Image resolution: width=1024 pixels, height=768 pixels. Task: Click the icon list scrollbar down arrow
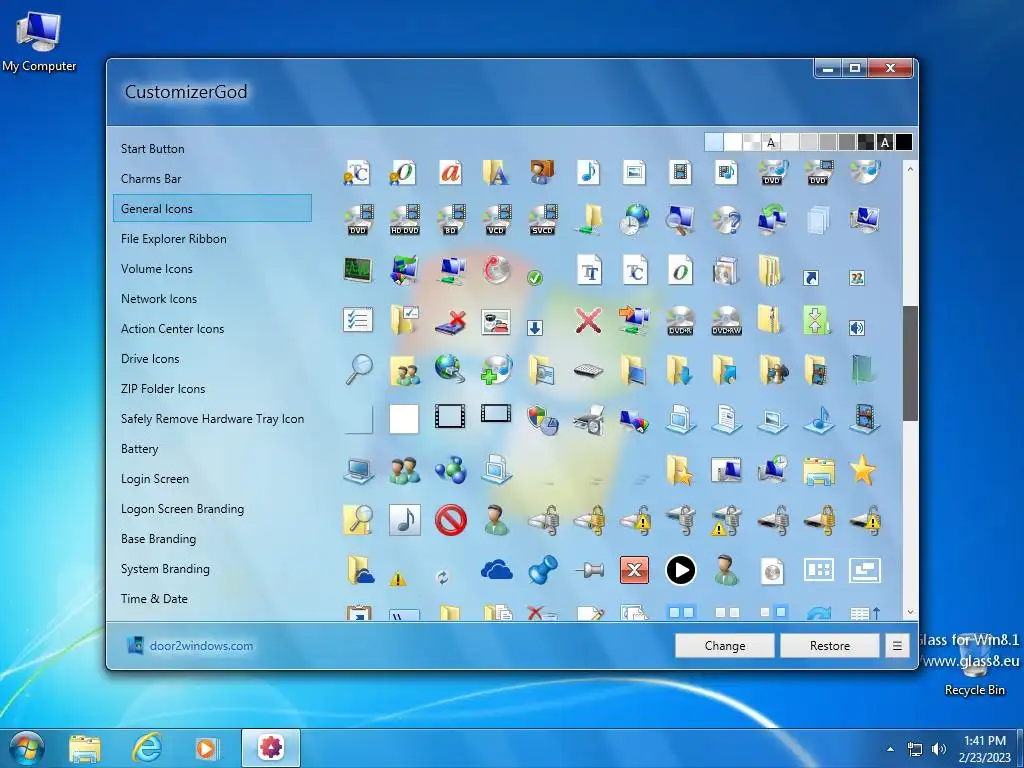910,613
